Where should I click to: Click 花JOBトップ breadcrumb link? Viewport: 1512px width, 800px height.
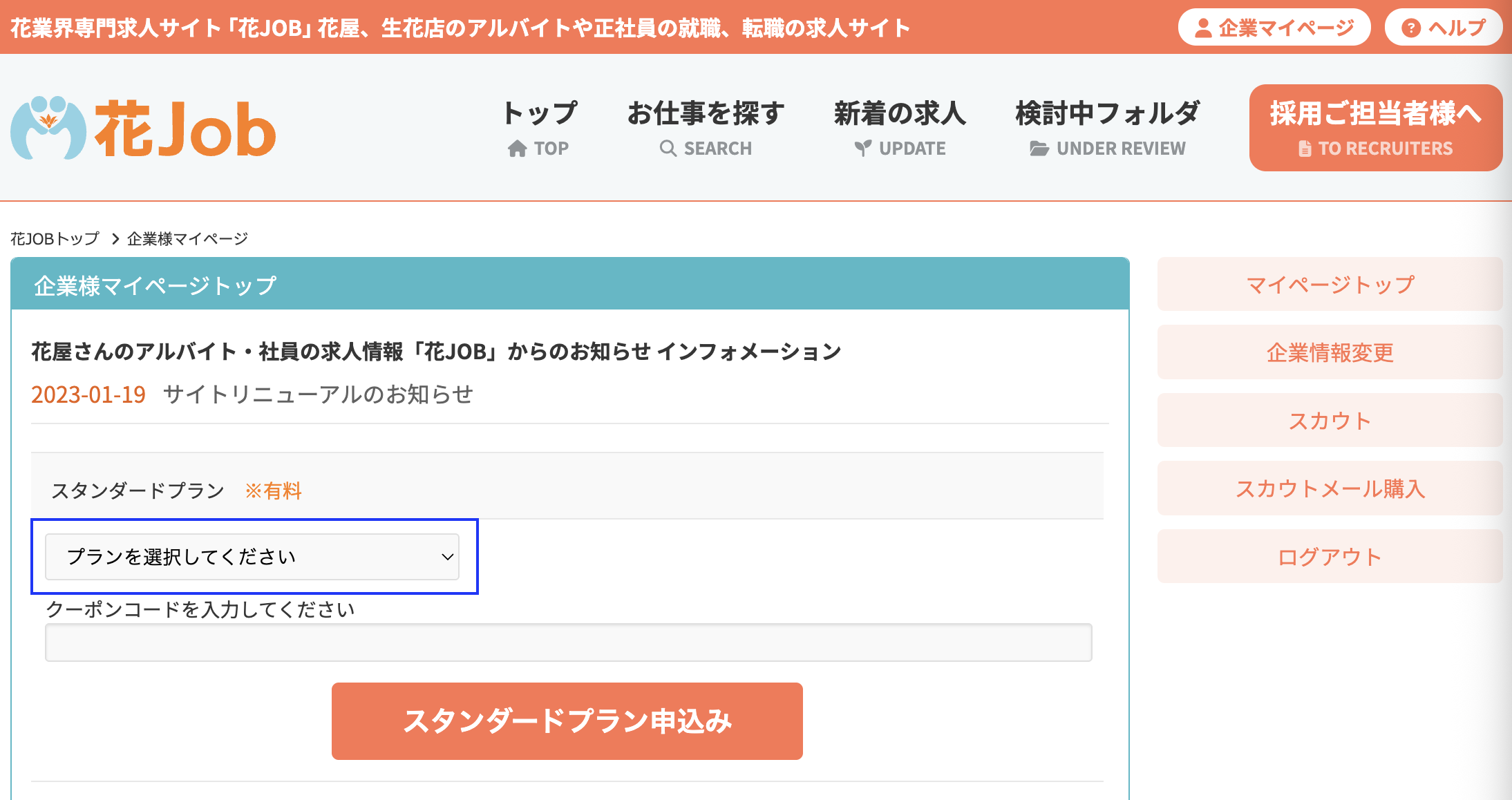coord(55,239)
